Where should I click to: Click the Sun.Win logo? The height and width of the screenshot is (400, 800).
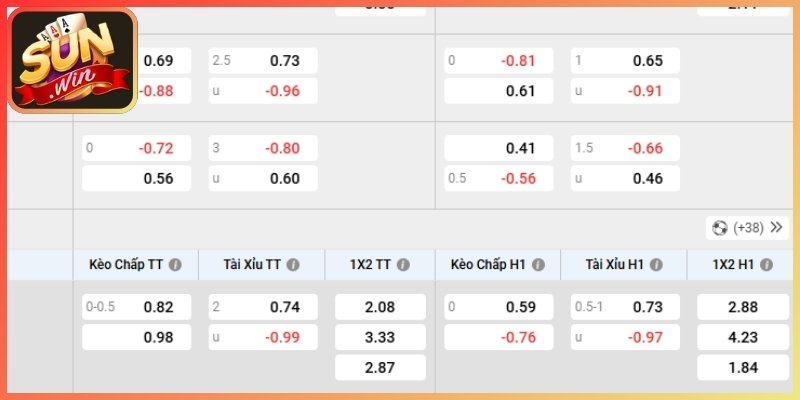(72, 60)
